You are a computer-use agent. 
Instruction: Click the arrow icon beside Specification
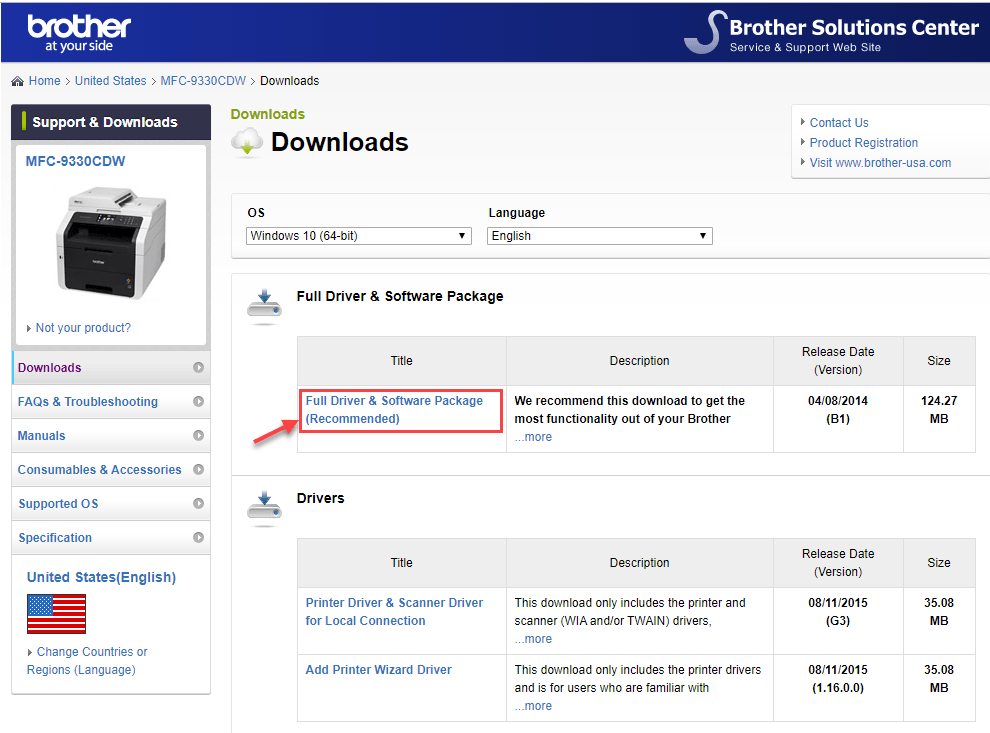click(x=198, y=538)
